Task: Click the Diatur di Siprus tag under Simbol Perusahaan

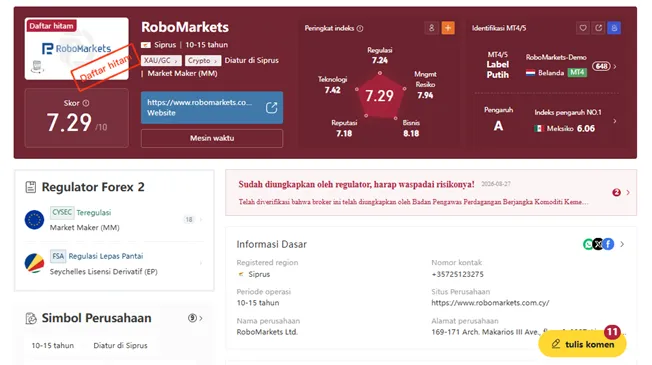Action: pyautogui.click(x=120, y=345)
